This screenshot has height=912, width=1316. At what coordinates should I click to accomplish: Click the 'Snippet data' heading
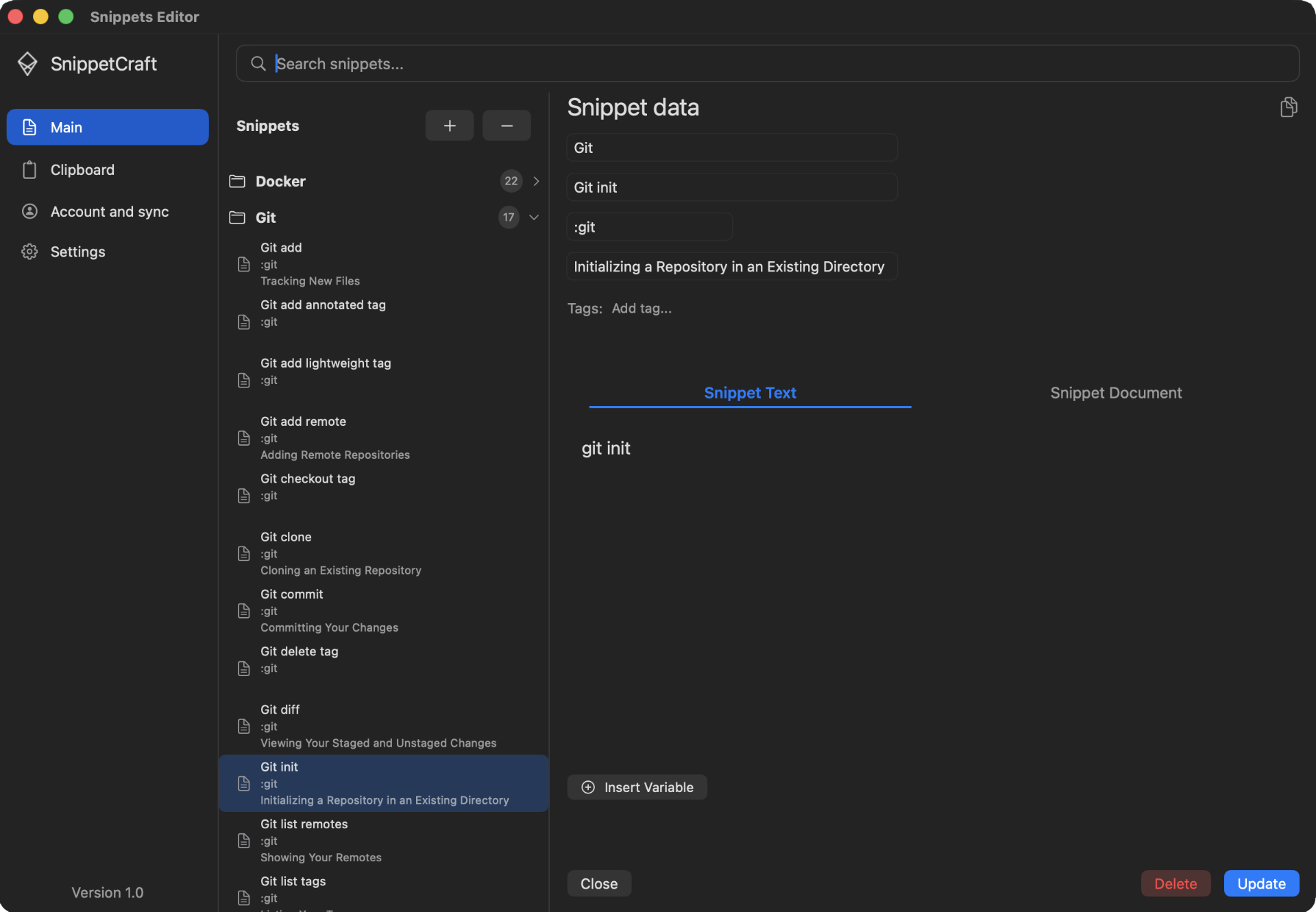633,108
